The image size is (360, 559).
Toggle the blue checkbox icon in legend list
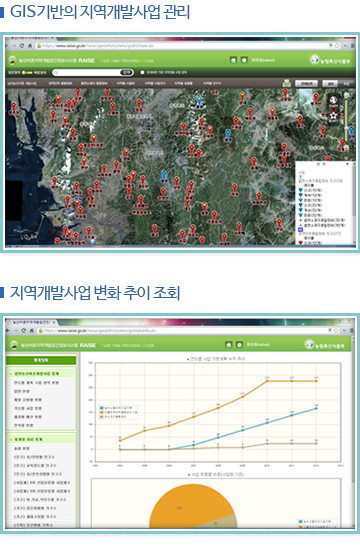point(300,230)
